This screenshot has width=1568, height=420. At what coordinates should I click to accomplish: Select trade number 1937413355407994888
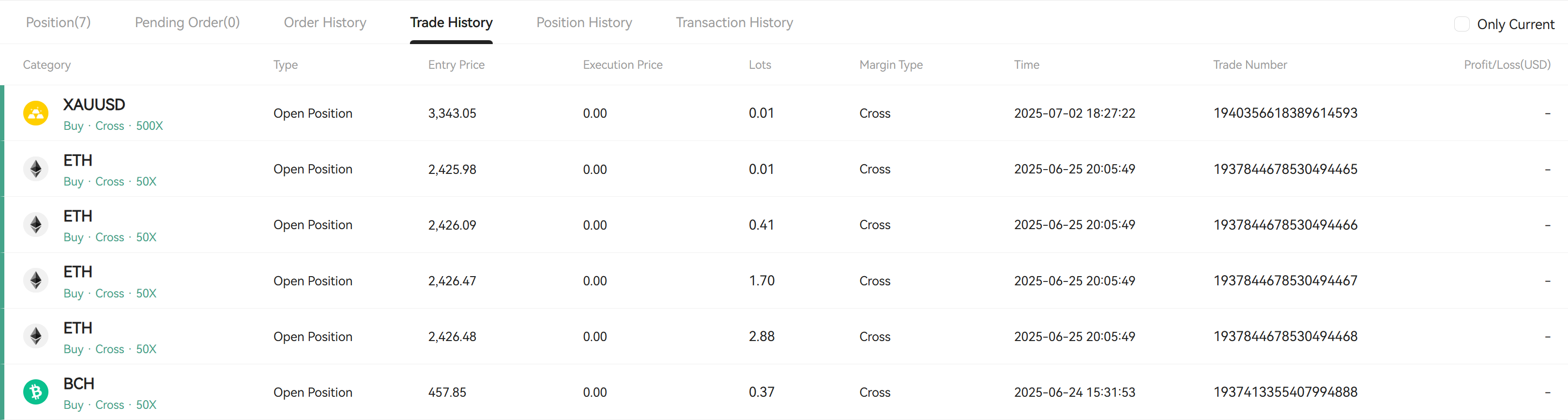(1286, 392)
